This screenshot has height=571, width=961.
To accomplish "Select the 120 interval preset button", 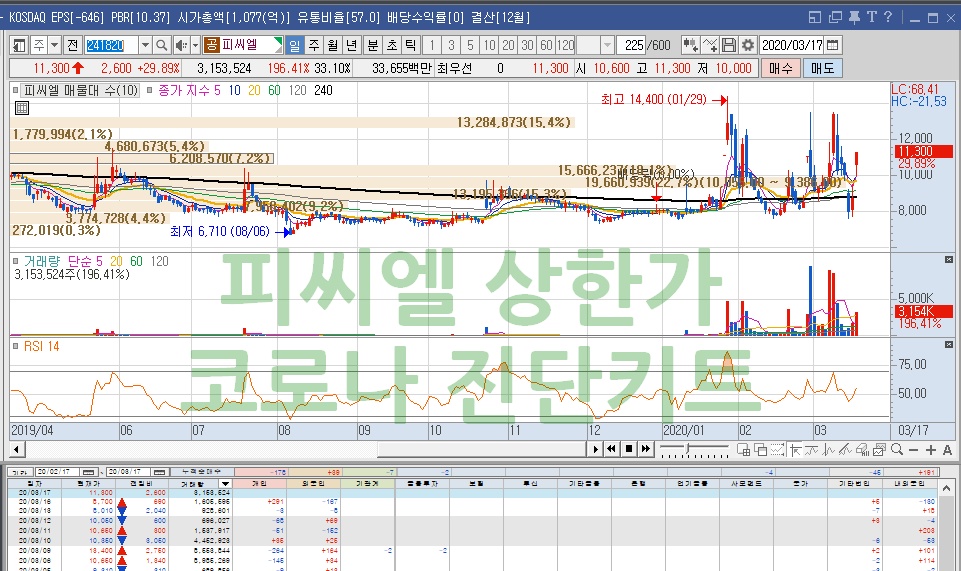I will pos(565,45).
